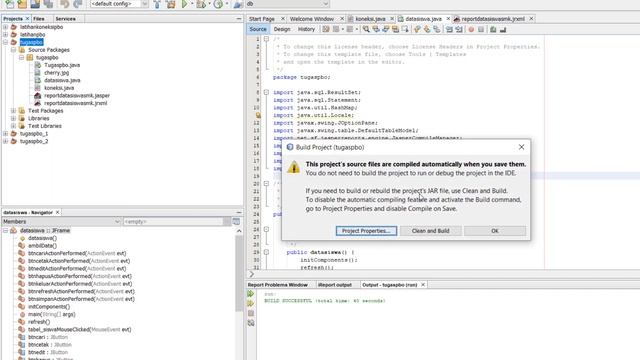Click the Clean and Build icon

(171, 4)
